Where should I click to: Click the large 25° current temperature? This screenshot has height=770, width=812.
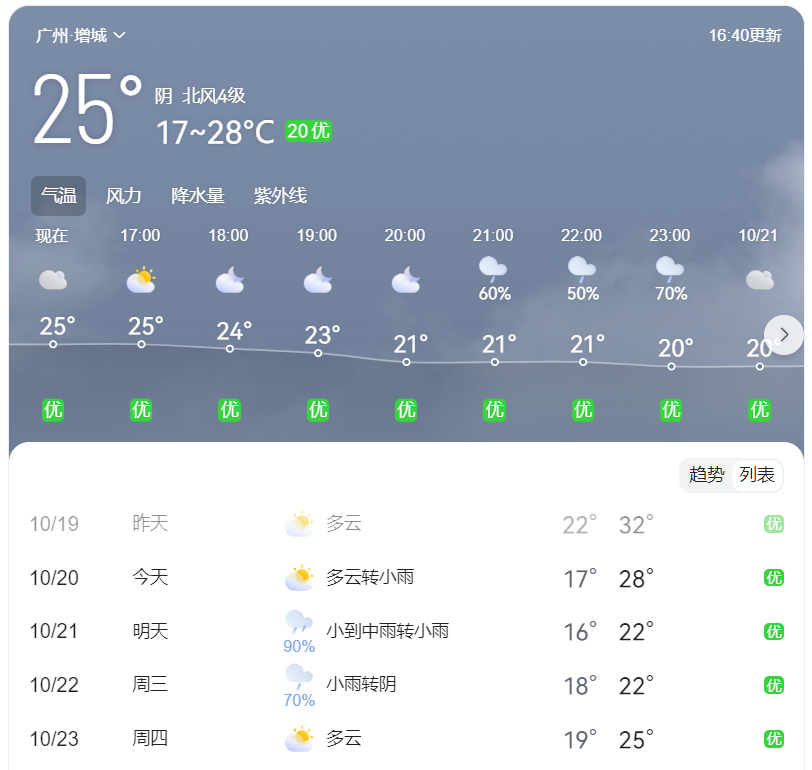[x=87, y=109]
